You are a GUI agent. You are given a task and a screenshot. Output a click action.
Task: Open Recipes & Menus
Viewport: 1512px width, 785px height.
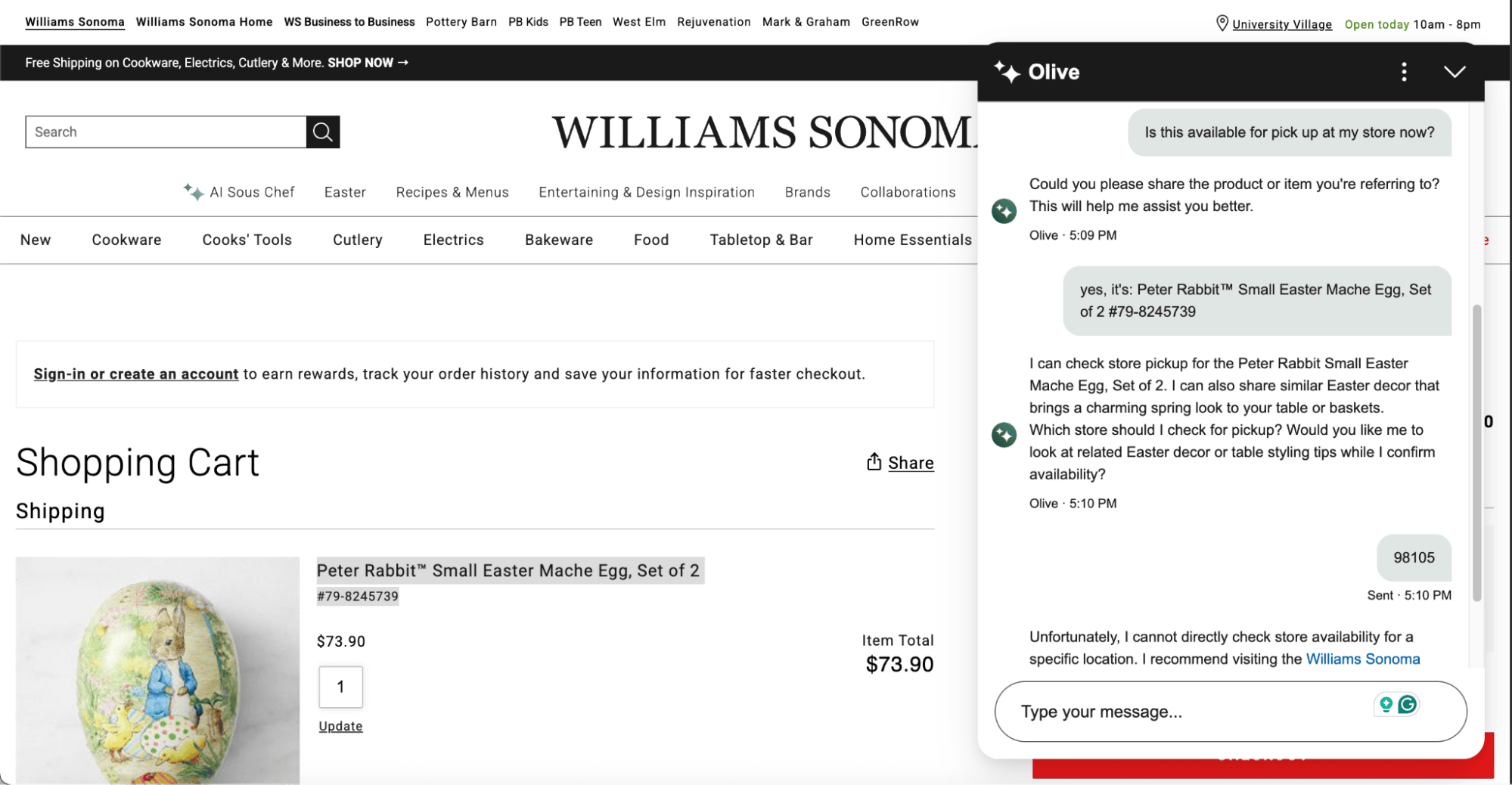coord(452,192)
